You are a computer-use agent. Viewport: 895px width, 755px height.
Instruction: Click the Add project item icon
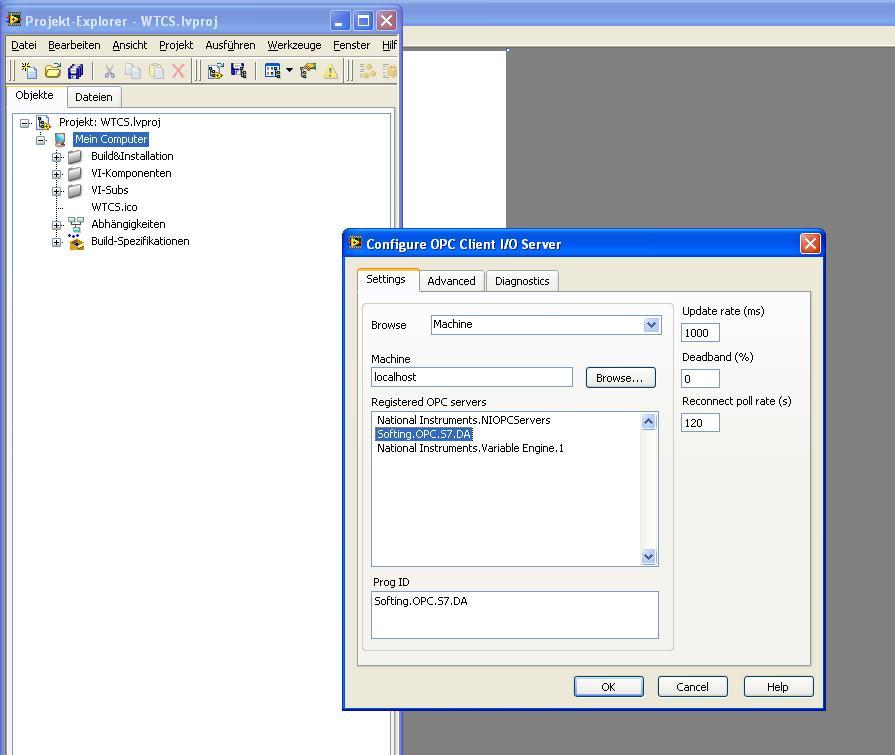click(x=215, y=71)
